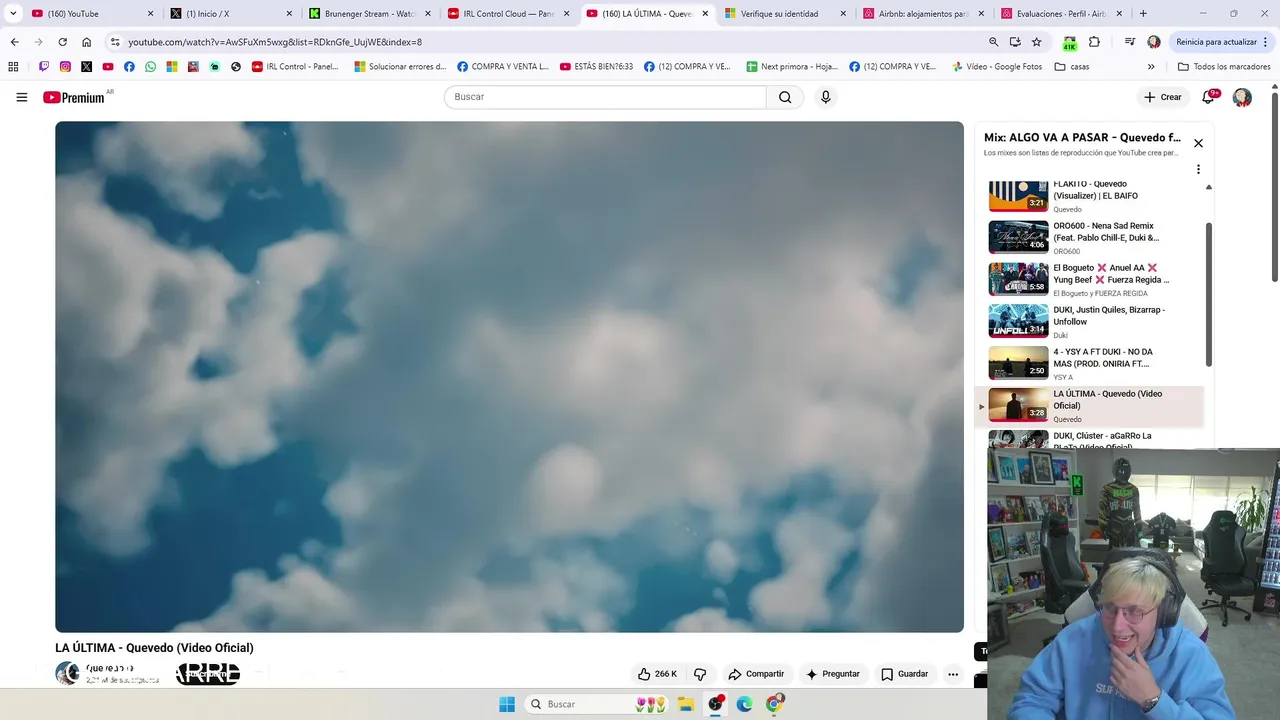Screen dimensions: 1280x720
Task: Start voice search with the microphone icon
Action: click(x=825, y=97)
